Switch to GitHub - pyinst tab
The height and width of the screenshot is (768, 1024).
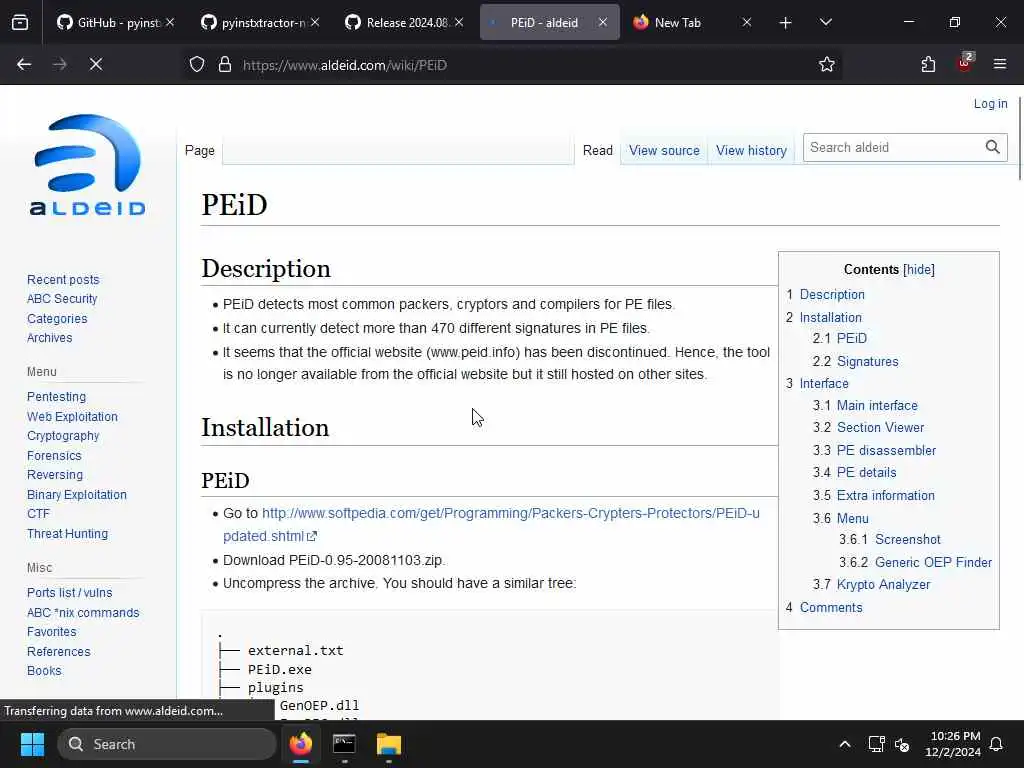[x=108, y=22]
